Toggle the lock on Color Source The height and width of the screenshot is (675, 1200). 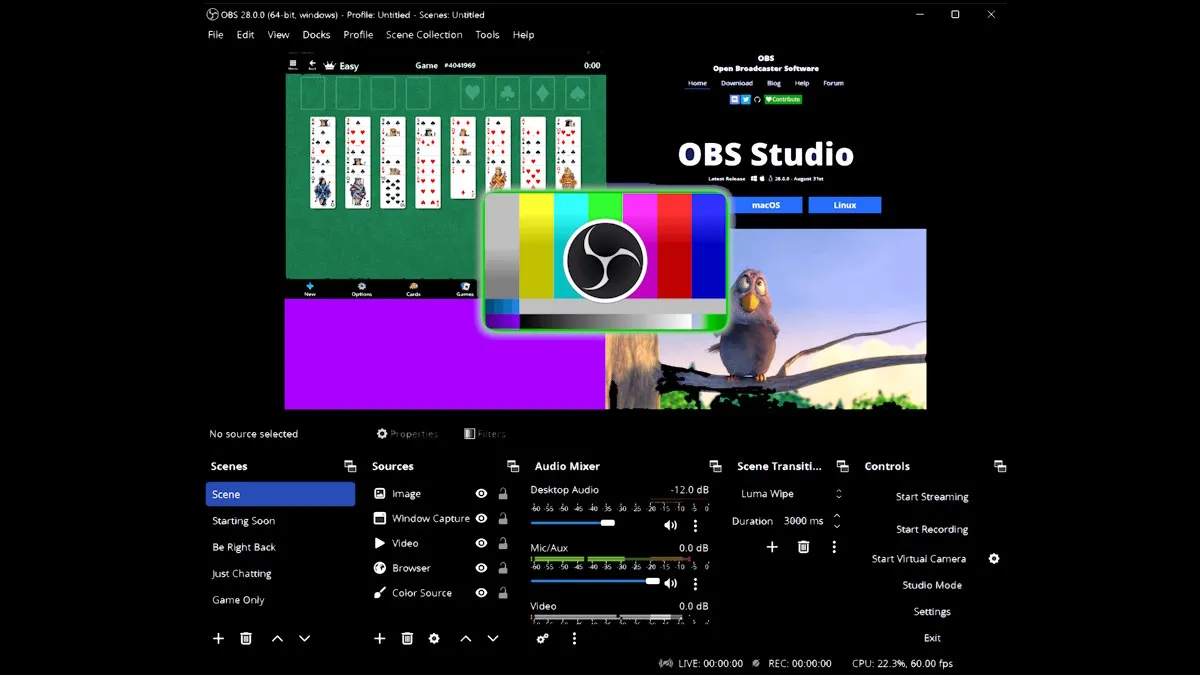502,593
